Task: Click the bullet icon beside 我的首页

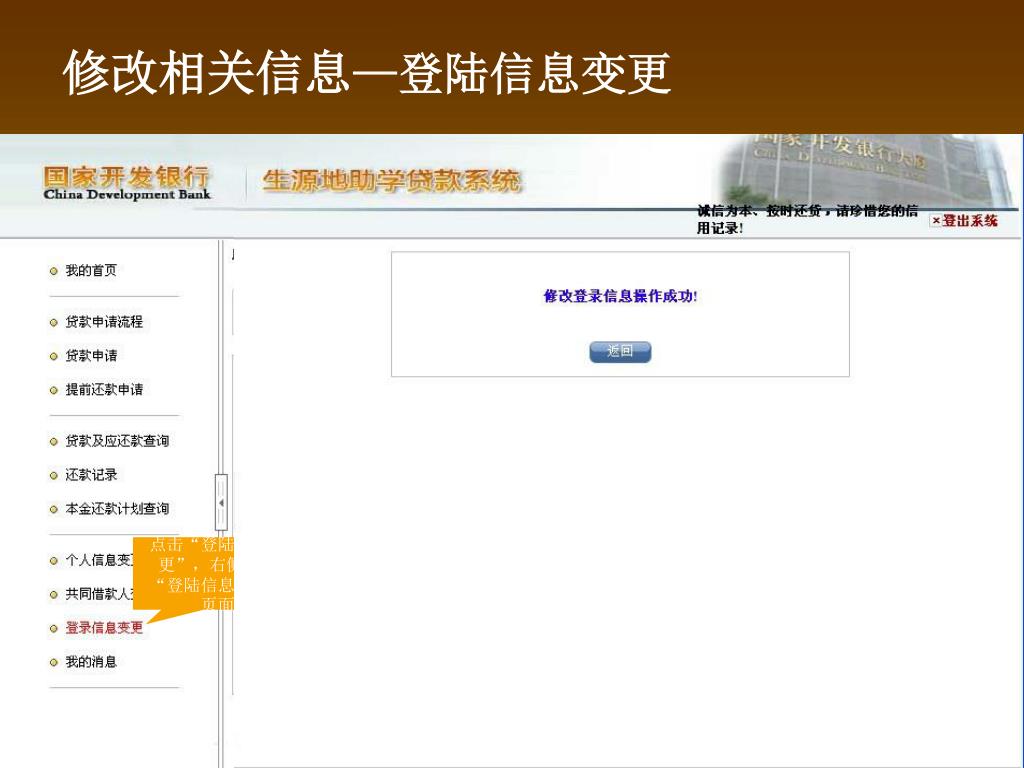Action: point(54,271)
